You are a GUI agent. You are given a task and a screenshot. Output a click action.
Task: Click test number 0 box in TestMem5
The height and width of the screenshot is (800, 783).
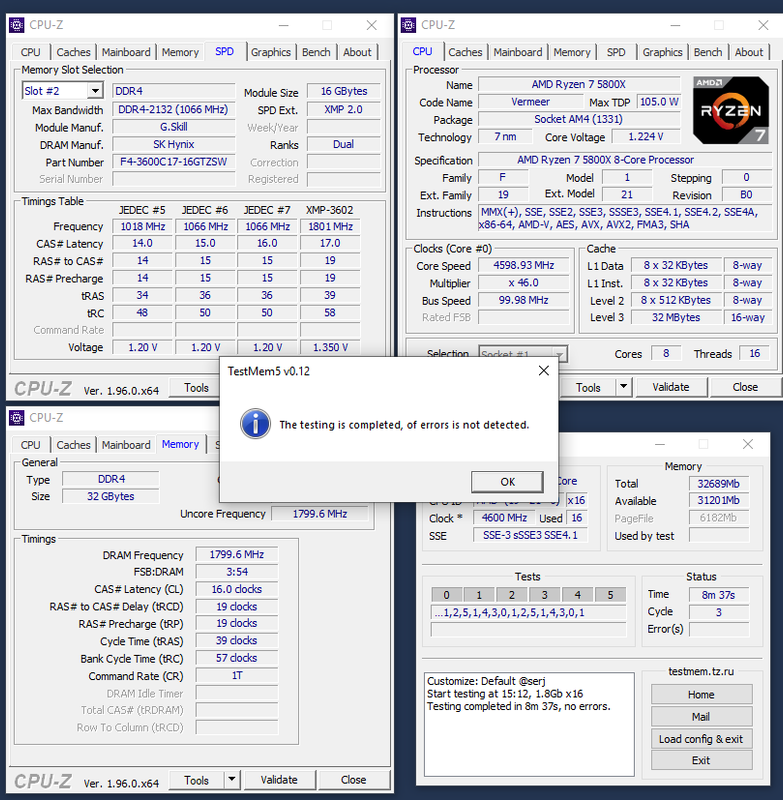pos(446,595)
